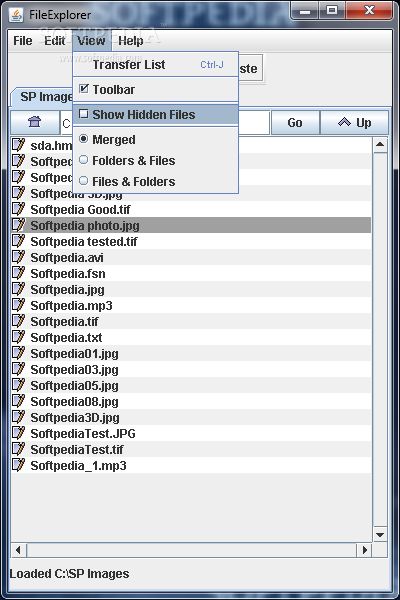Click the horizontal scrollbar track
Screen dimensions: 400x600
click(x=191, y=550)
